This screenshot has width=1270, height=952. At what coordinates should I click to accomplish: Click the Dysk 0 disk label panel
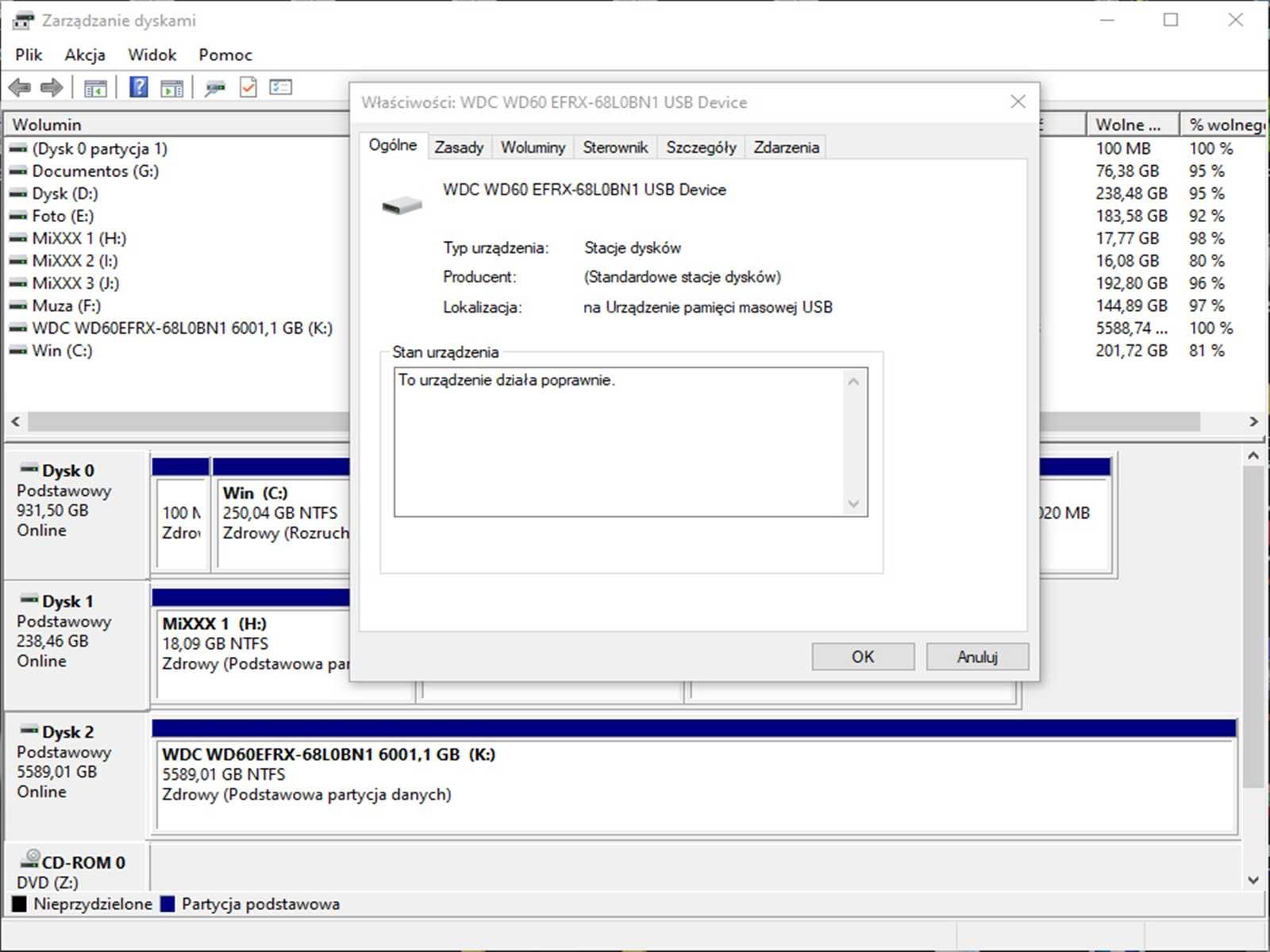pyautogui.click(x=77, y=514)
